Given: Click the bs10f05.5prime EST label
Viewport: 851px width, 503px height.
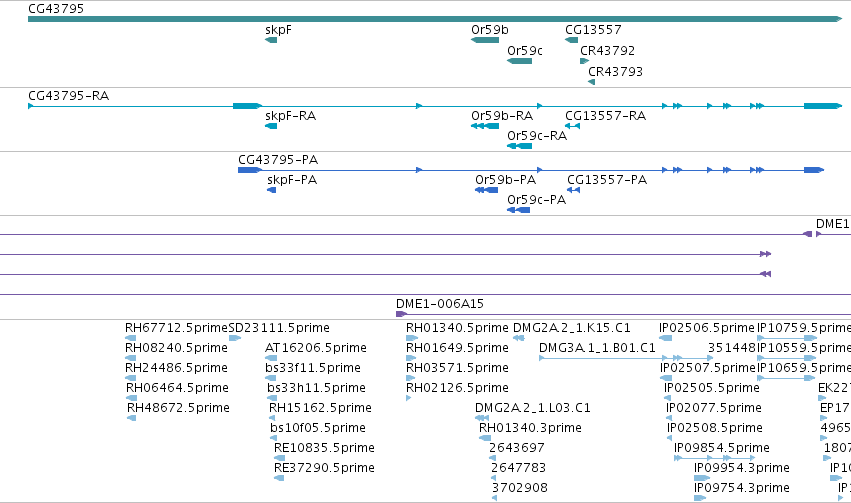Looking at the screenshot, I should [318, 428].
